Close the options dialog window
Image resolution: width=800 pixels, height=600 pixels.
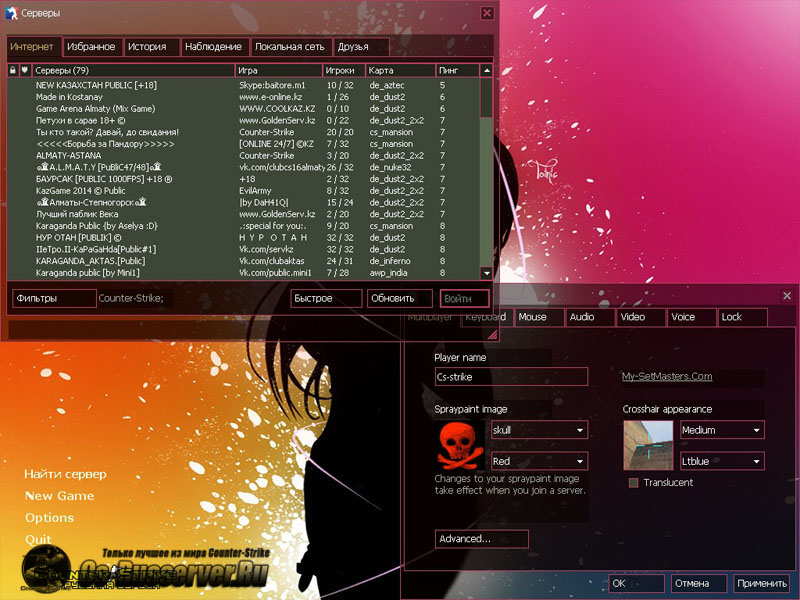coord(787,295)
